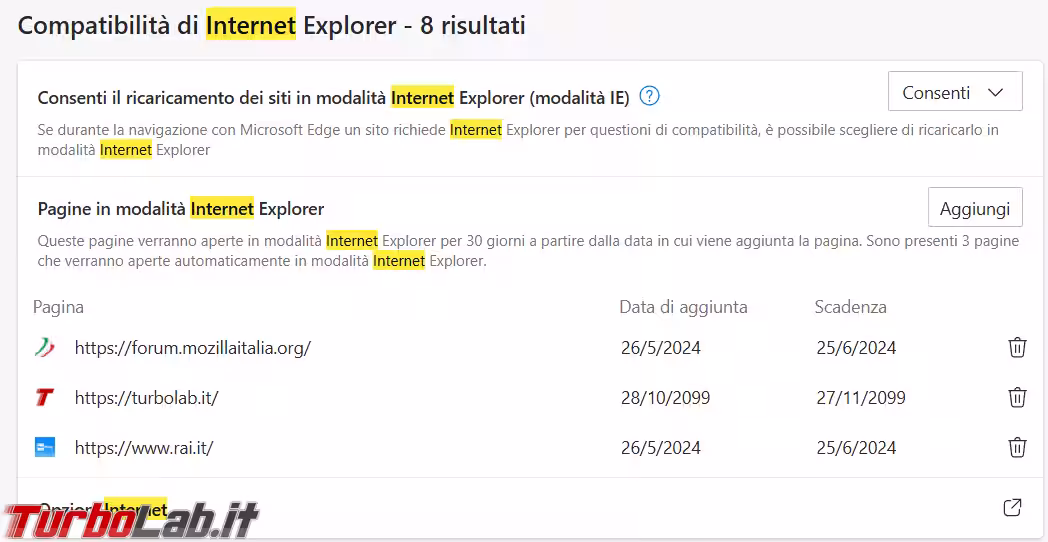Click the blue rai.it favicon
The width and height of the screenshot is (1048, 542).
click(45, 447)
